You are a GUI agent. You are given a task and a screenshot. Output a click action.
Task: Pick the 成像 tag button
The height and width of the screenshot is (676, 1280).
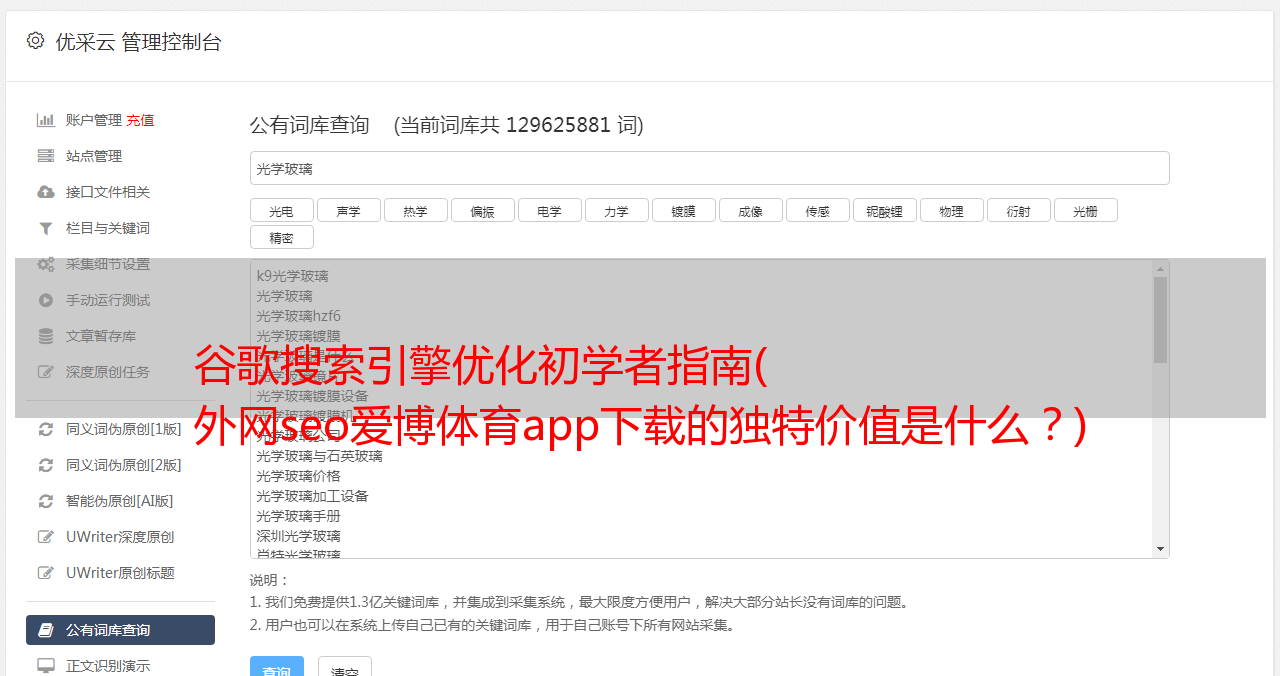[x=751, y=210]
